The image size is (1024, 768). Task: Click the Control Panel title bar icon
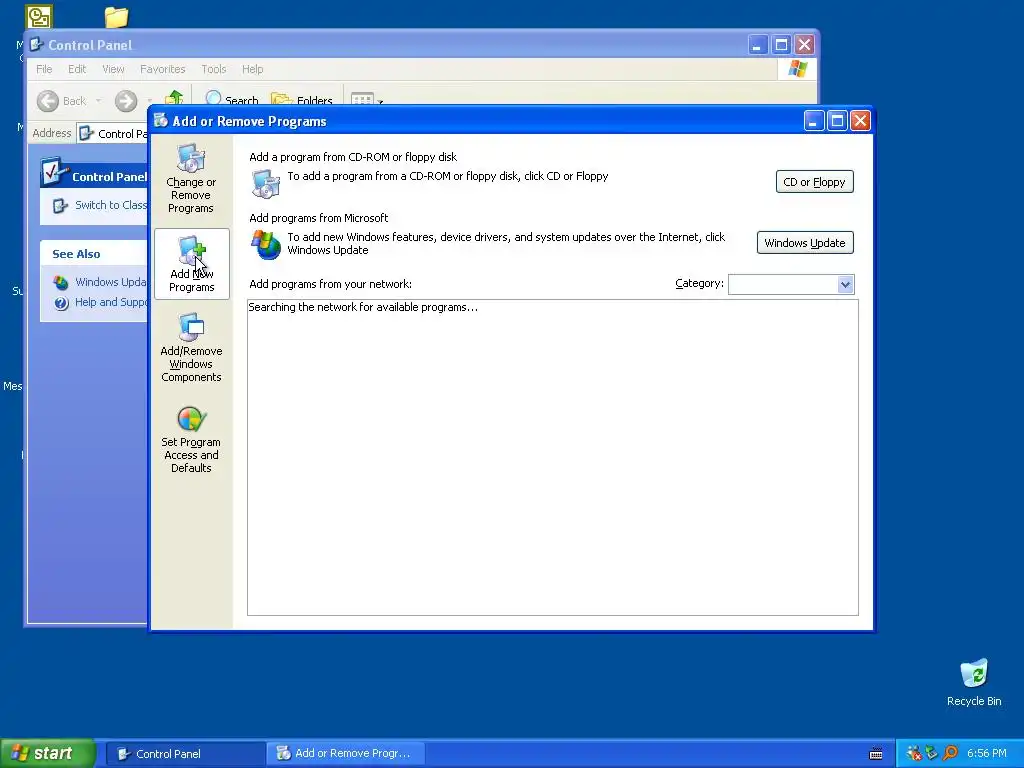point(37,44)
